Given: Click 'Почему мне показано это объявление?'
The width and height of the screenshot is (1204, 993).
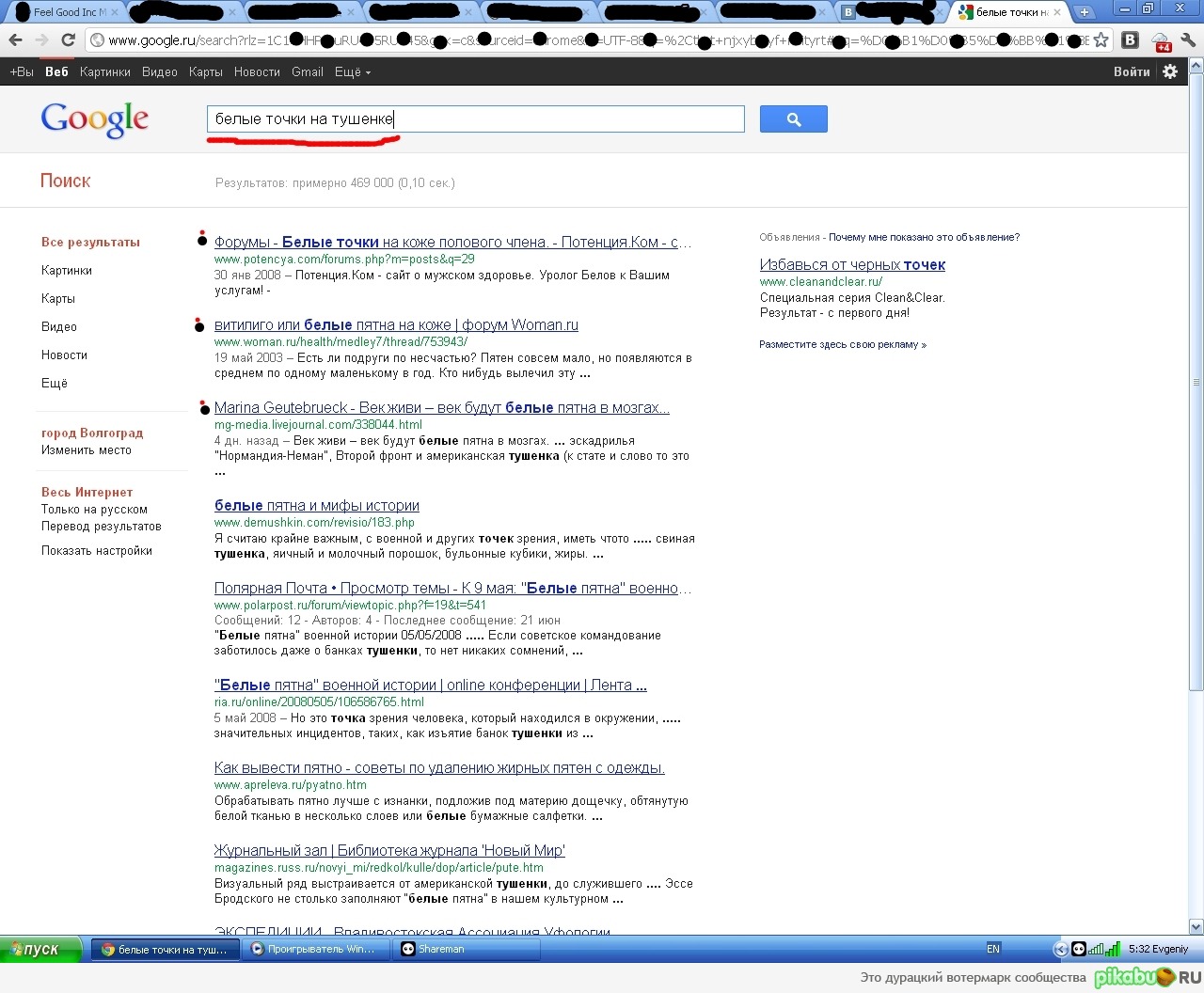Looking at the screenshot, I should point(924,237).
